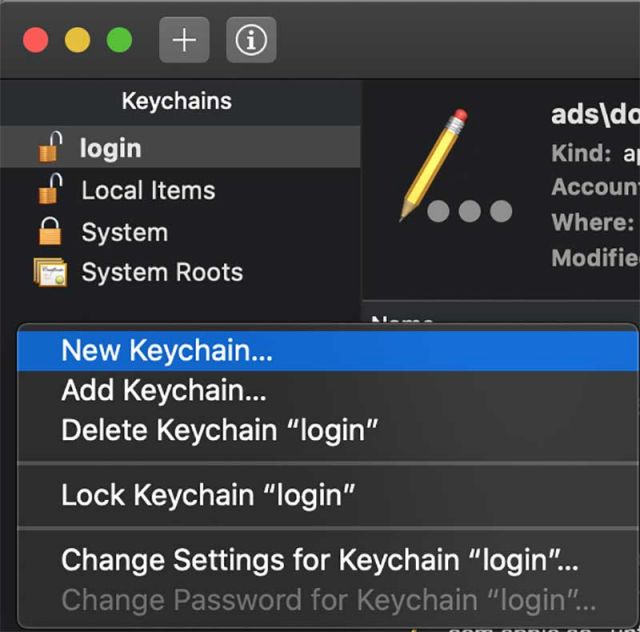Open Change Settings for Keychain "login"

(327, 560)
